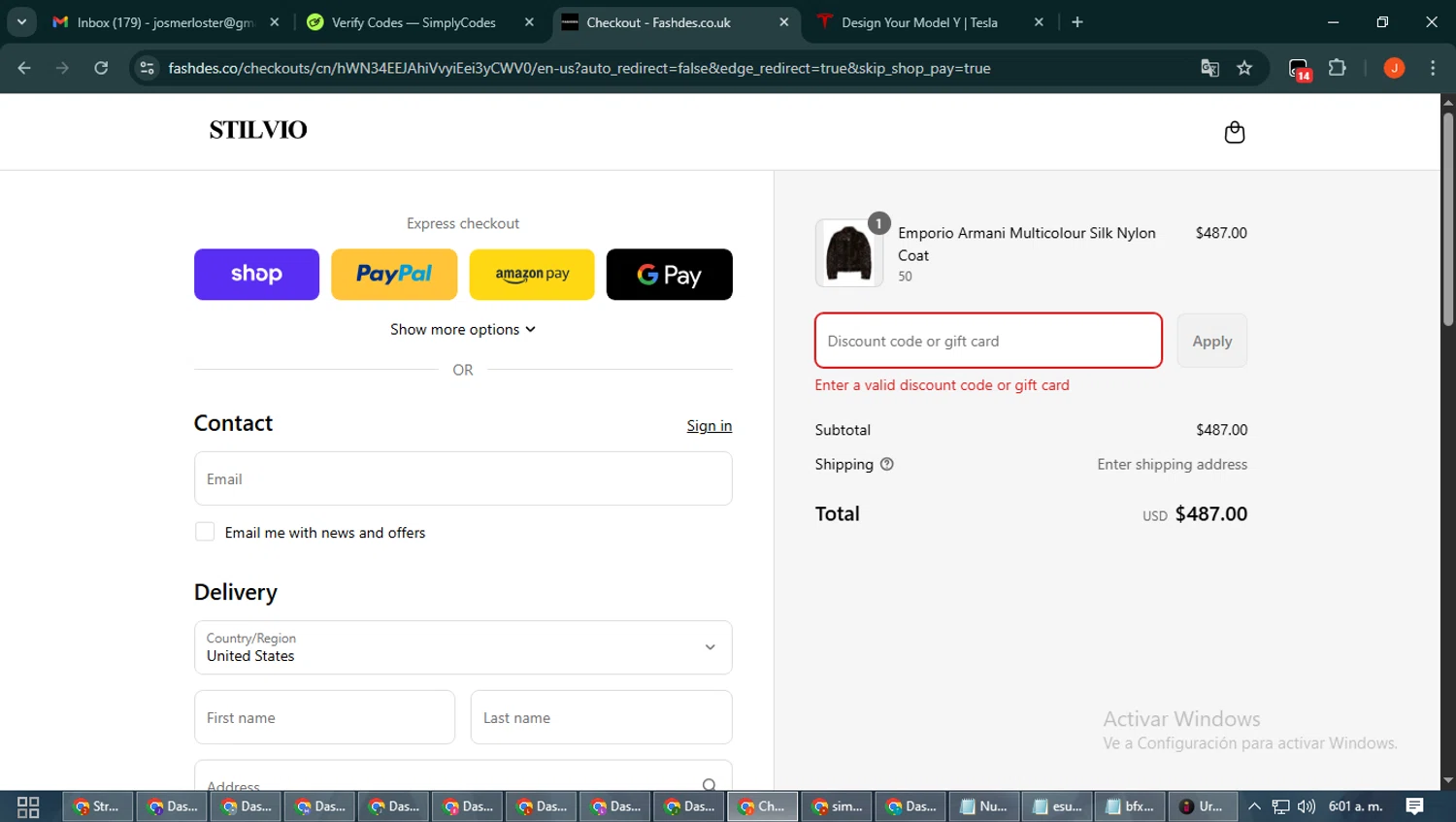Open the 'bfx...' Notepad taskbar window

(x=1131, y=806)
